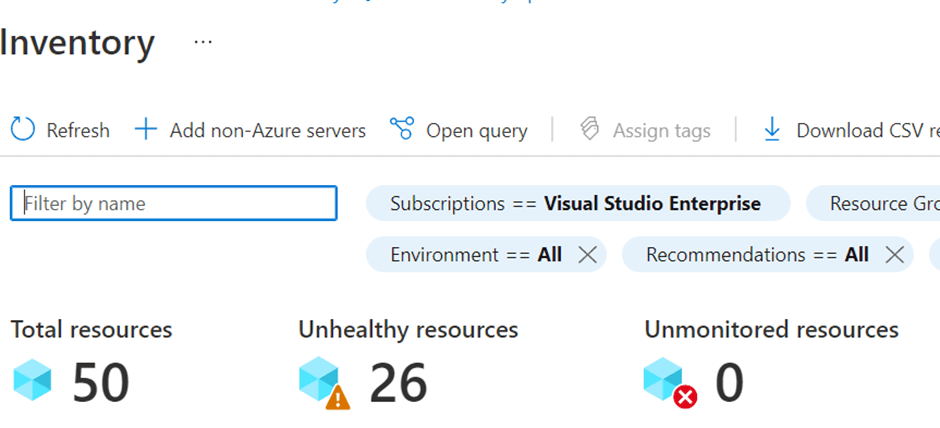Click the Download CSV report label
Image resolution: width=940 pixels, height=428 pixels.
pos(866,130)
